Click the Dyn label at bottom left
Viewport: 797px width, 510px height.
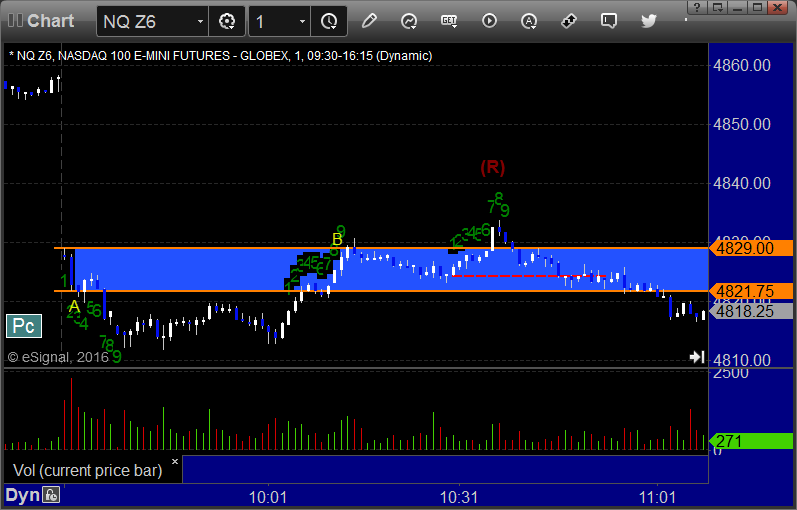pos(22,495)
